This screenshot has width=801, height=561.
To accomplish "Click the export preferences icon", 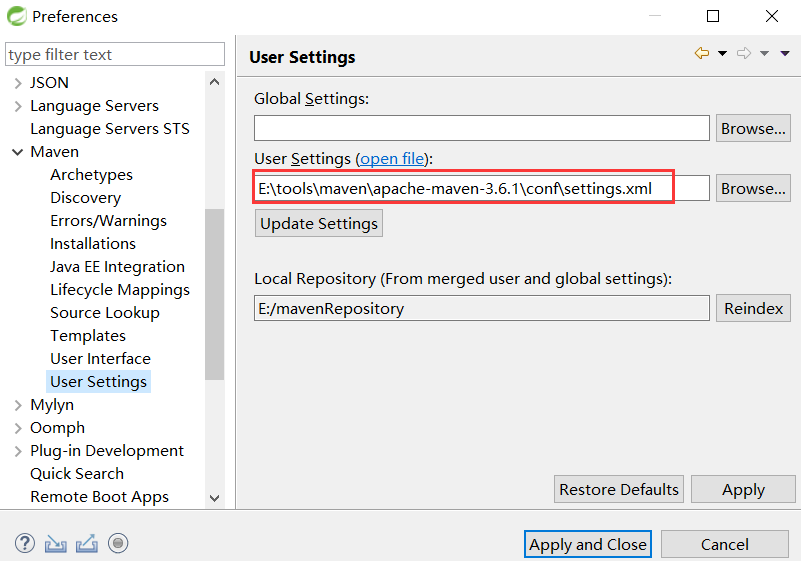I will point(87,543).
